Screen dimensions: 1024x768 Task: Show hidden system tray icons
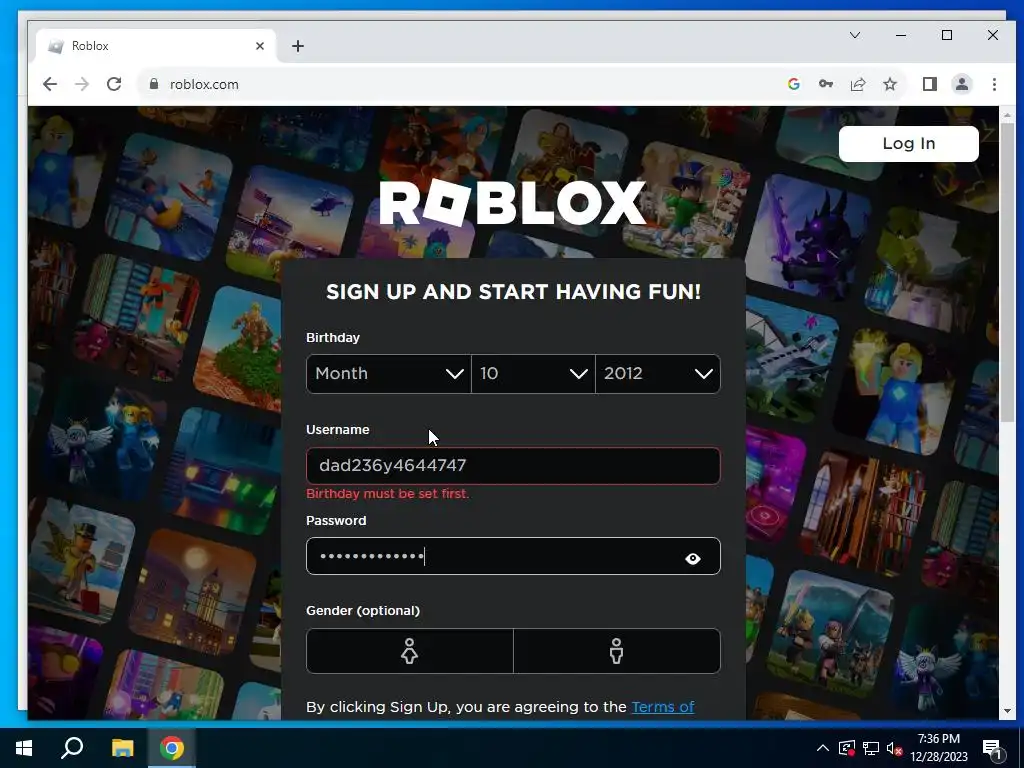(x=823, y=748)
